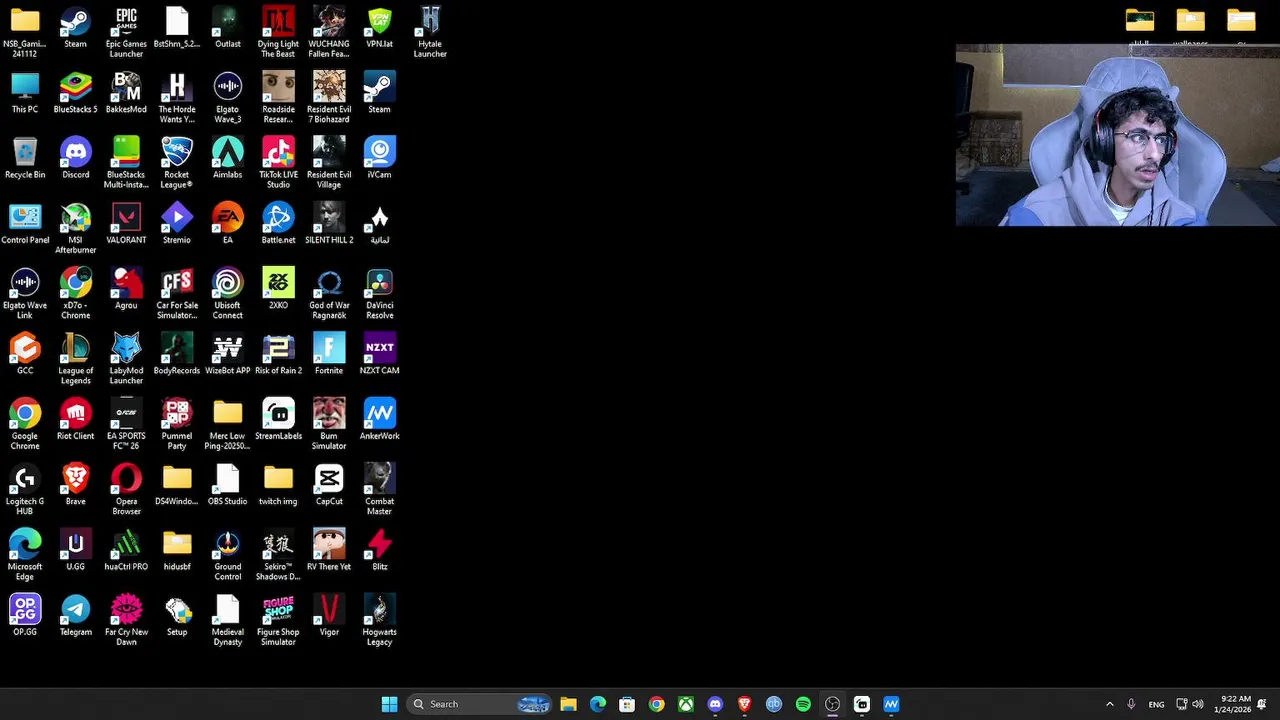Open the NZXT CAM shortcut
This screenshot has width=1280, height=720.
coord(379,354)
